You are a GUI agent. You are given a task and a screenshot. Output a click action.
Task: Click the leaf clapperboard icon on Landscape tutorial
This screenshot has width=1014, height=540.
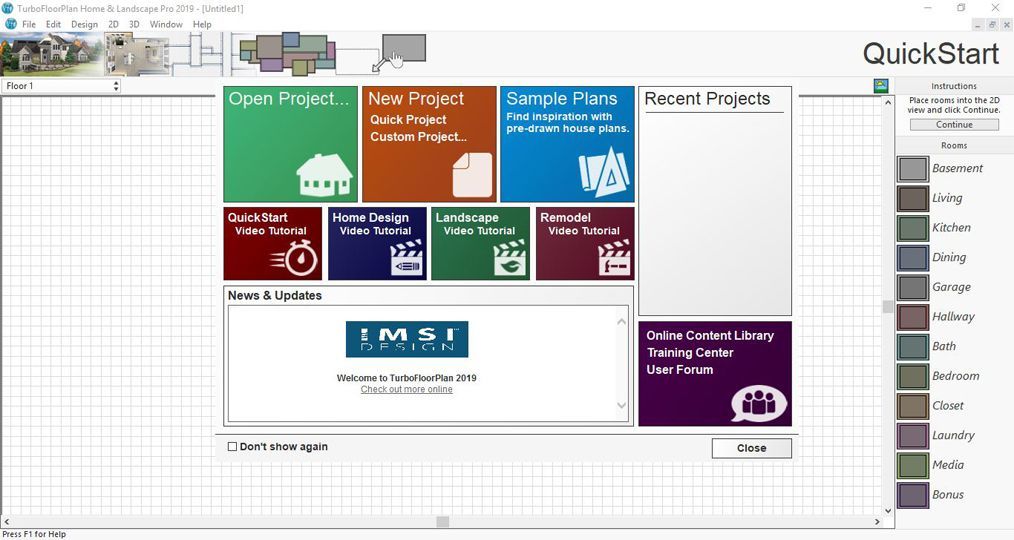click(x=510, y=258)
